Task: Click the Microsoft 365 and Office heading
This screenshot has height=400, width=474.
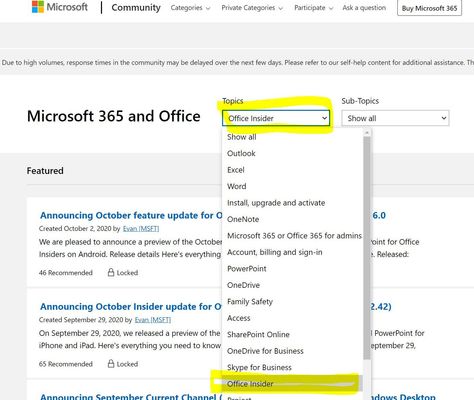Action: tap(114, 116)
